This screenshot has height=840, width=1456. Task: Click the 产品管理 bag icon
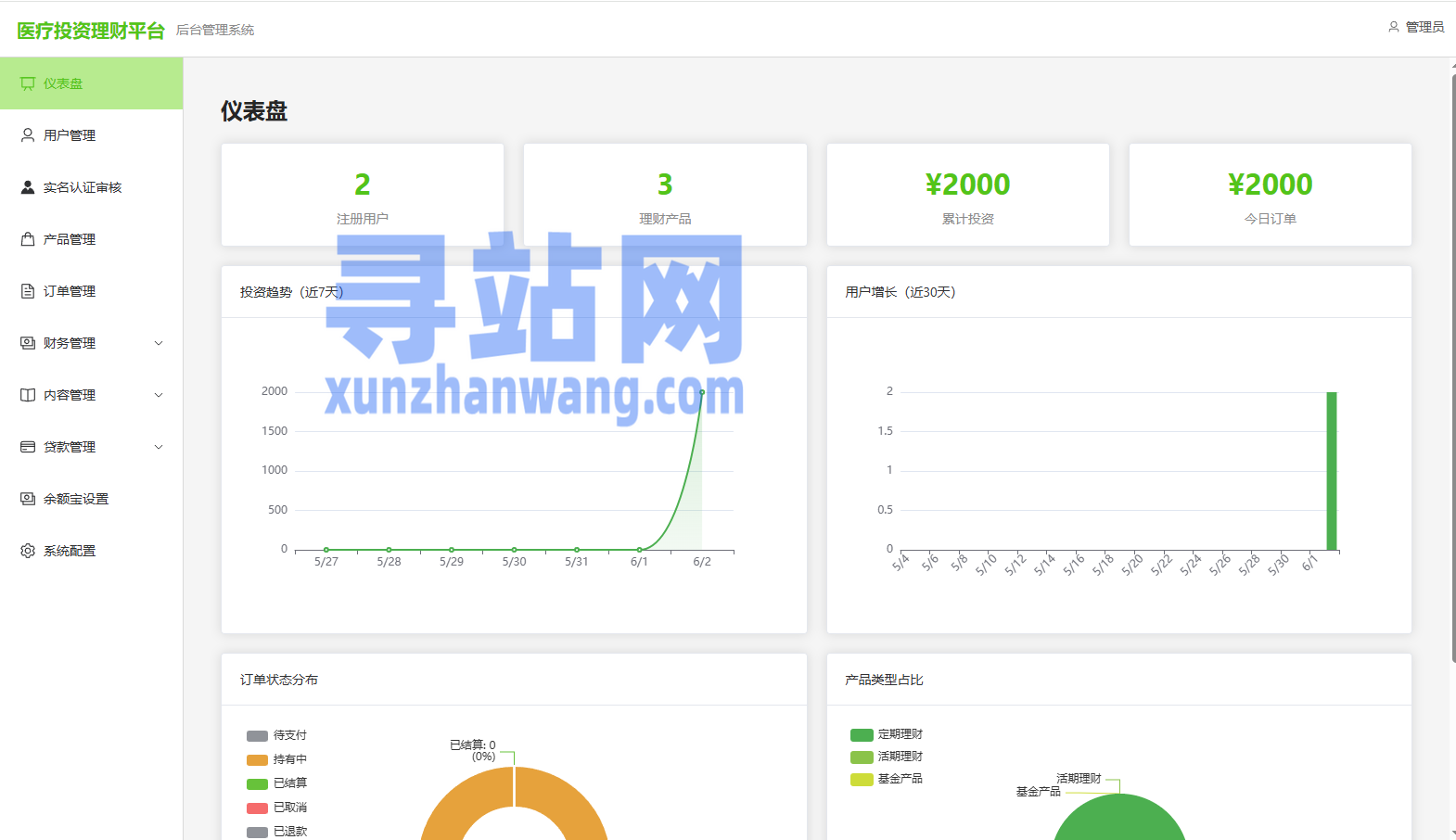28,239
